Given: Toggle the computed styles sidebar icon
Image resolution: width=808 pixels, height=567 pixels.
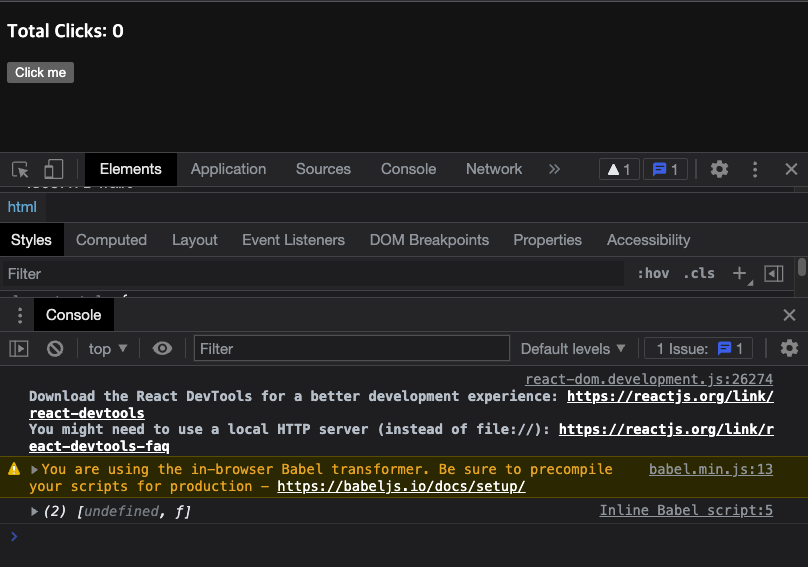Looking at the screenshot, I should (773, 274).
